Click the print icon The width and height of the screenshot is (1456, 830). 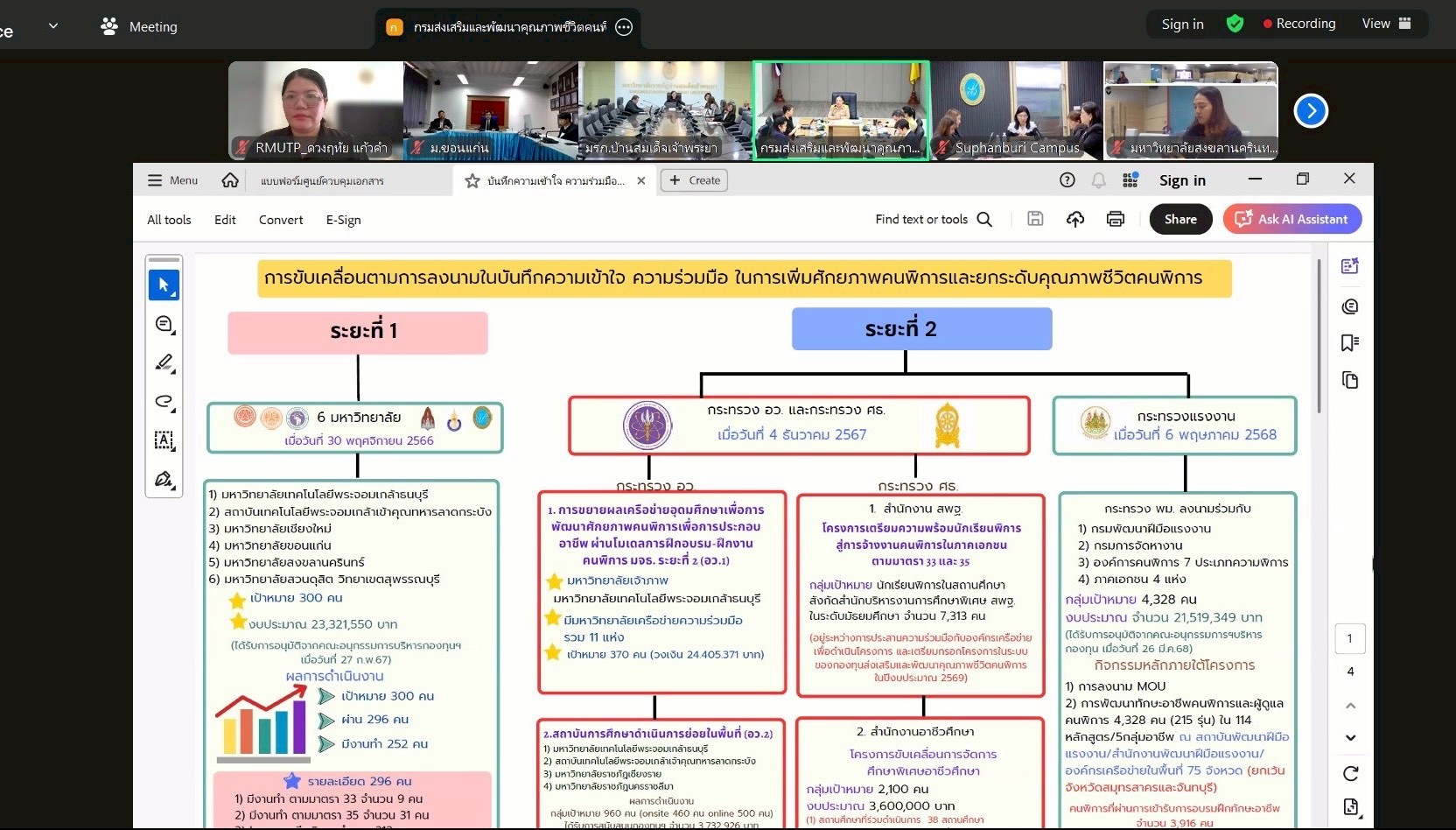[1115, 219]
